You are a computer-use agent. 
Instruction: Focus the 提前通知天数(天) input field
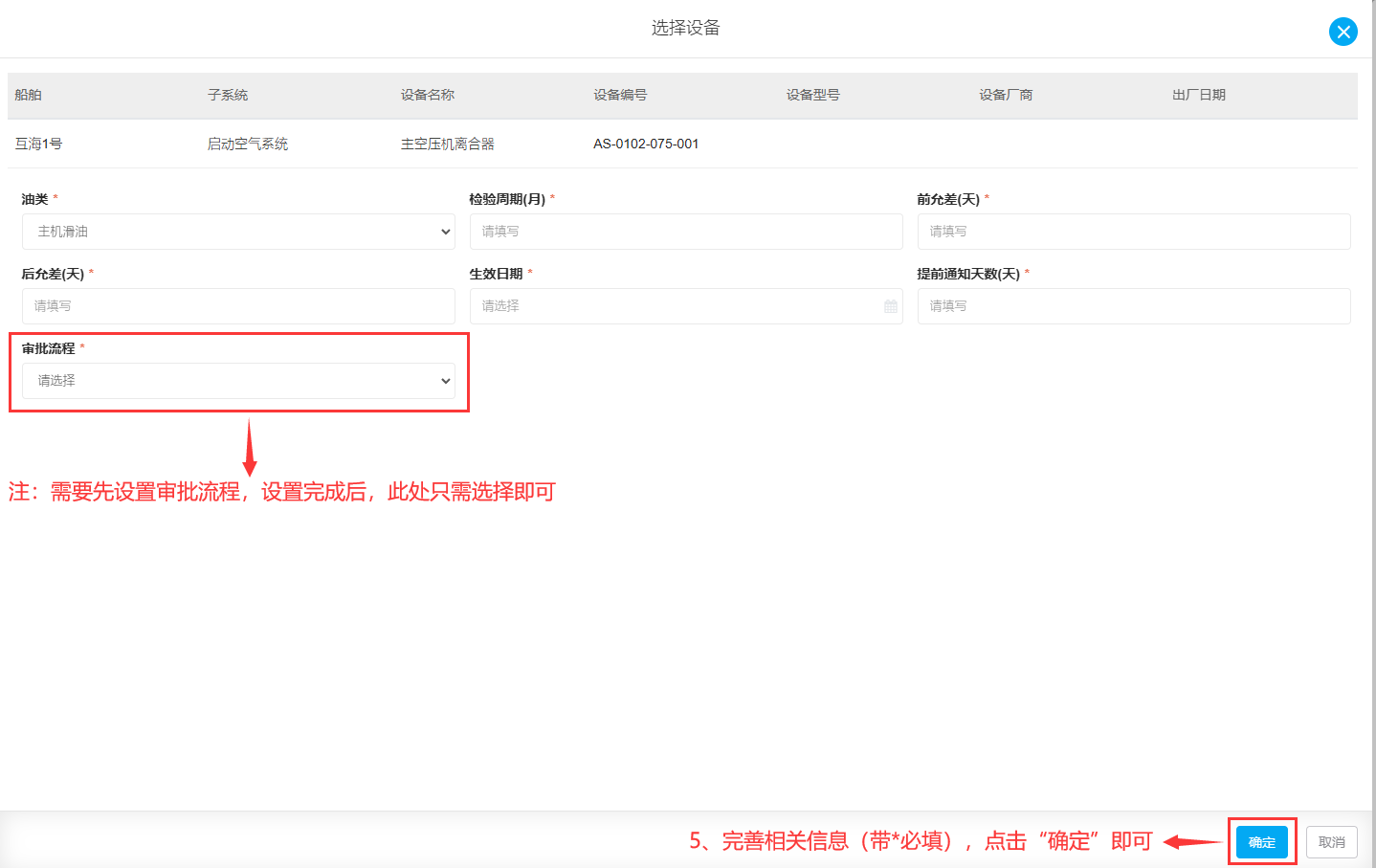pyautogui.click(x=1134, y=306)
